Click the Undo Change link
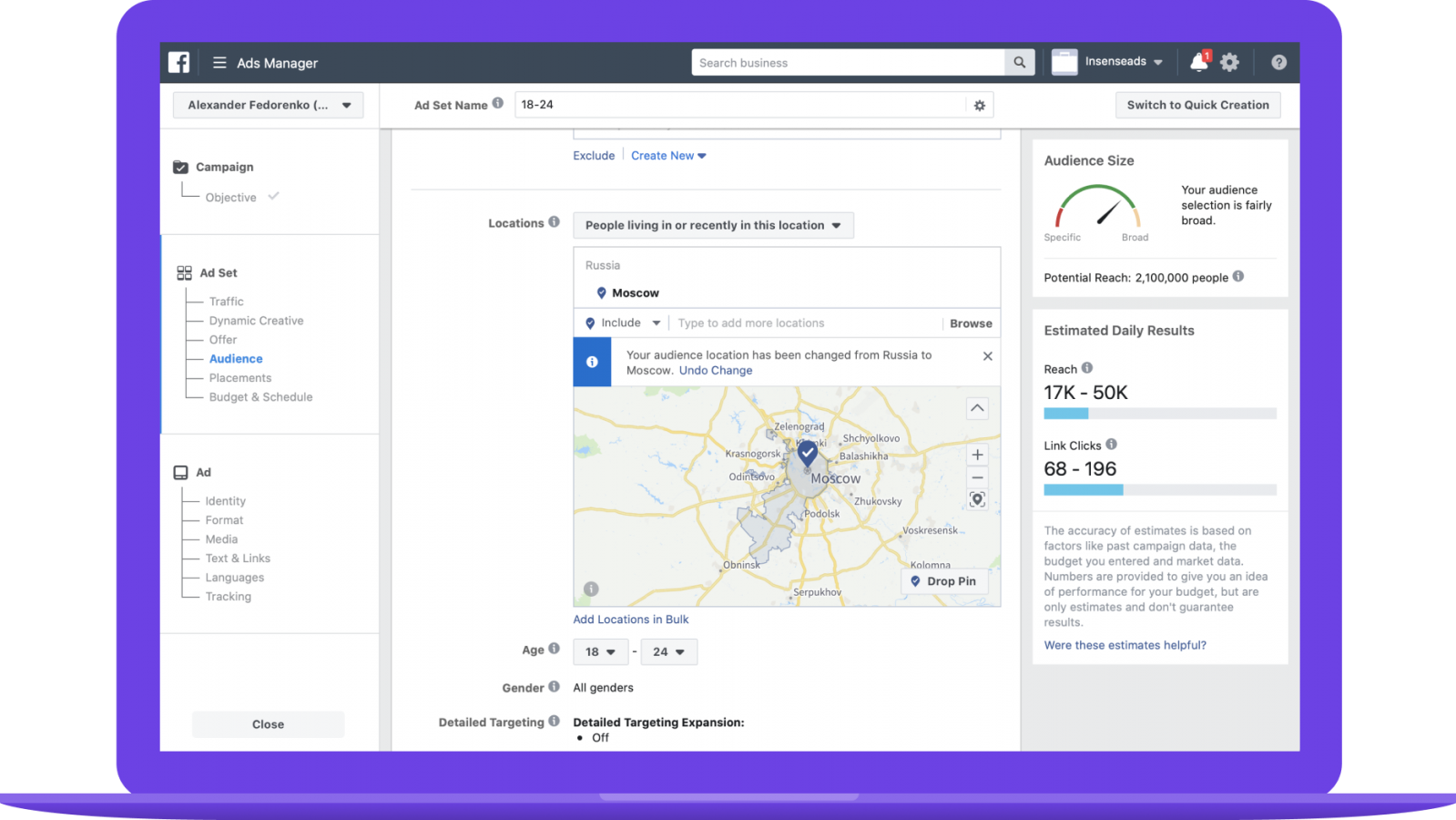This screenshot has width=1456, height=820. point(716,371)
